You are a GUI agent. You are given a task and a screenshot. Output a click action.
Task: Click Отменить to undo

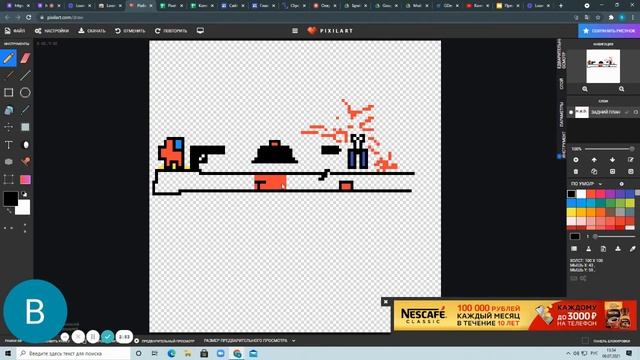pyautogui.click(x=130, y=31)
